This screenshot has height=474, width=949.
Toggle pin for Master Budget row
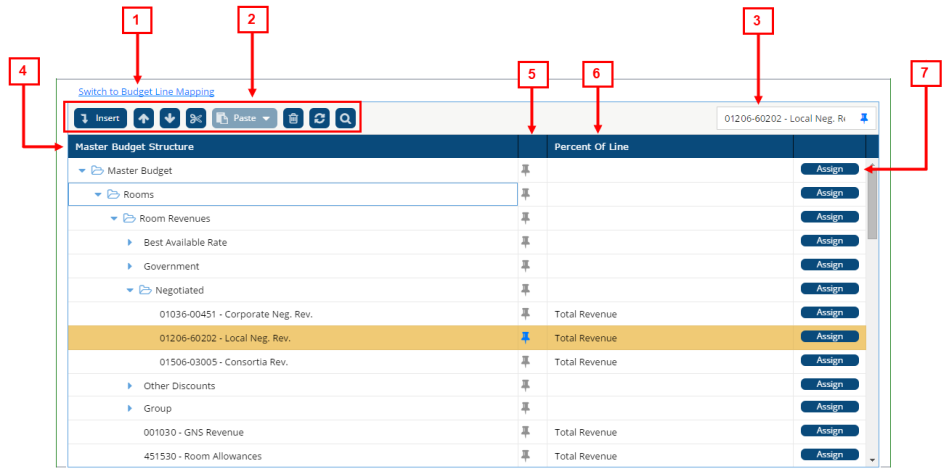click(x=525, y=170)
